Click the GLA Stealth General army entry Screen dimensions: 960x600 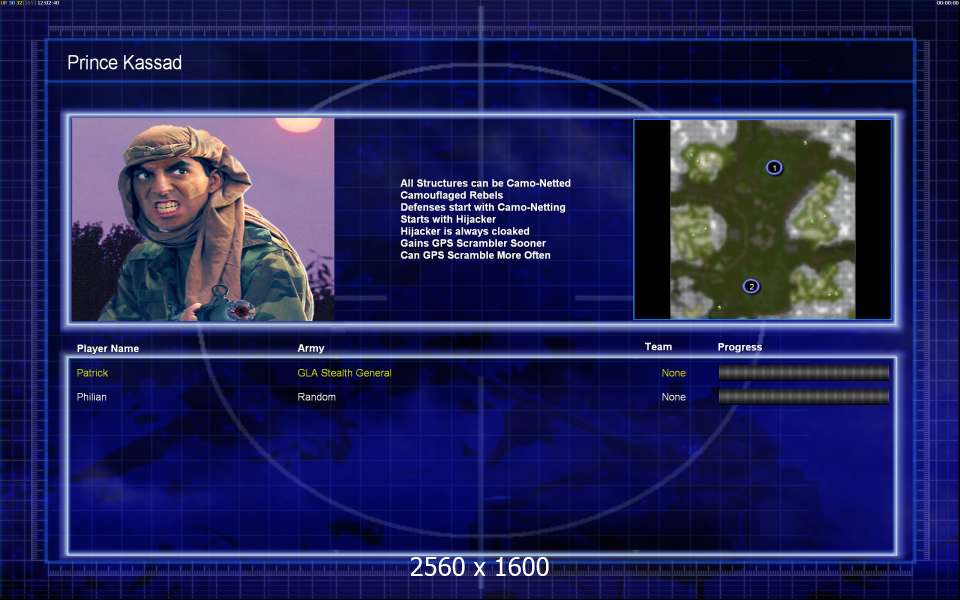click(344, 373)
